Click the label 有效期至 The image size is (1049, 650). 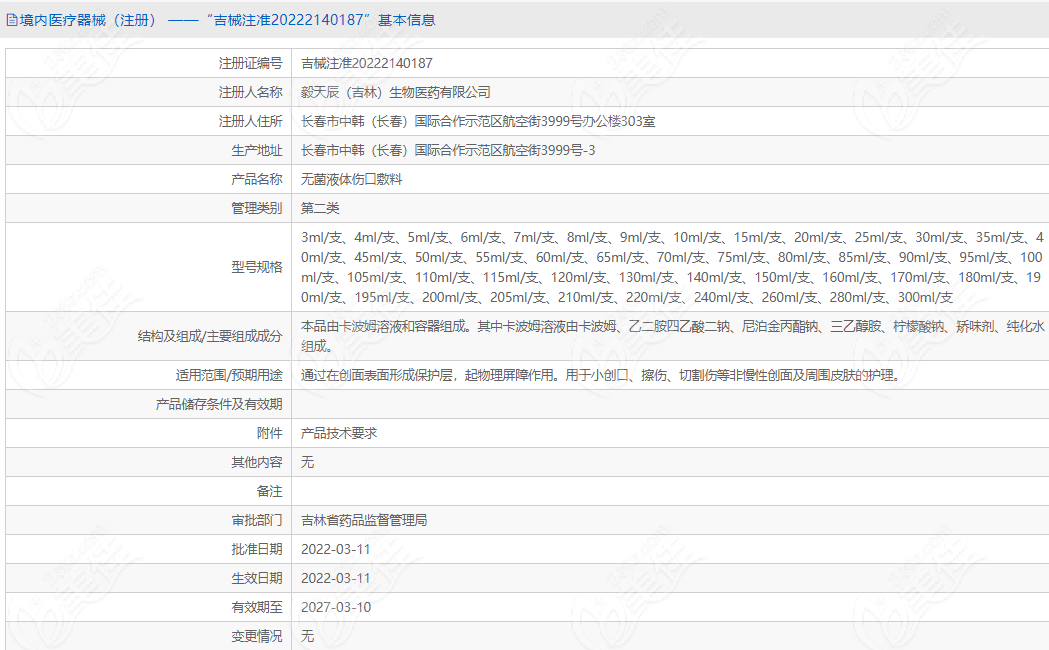coord(257,607)
